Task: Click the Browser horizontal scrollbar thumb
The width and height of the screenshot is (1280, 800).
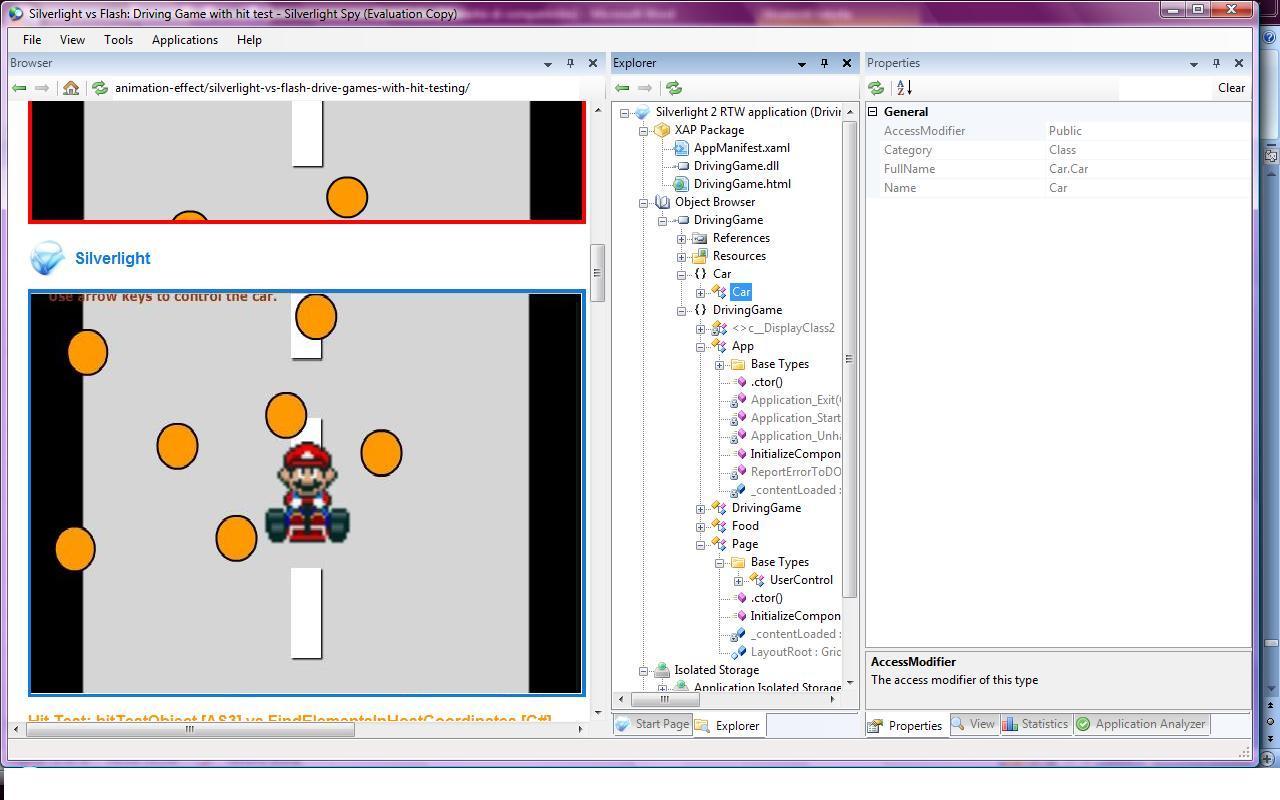Action: [190, 728]
